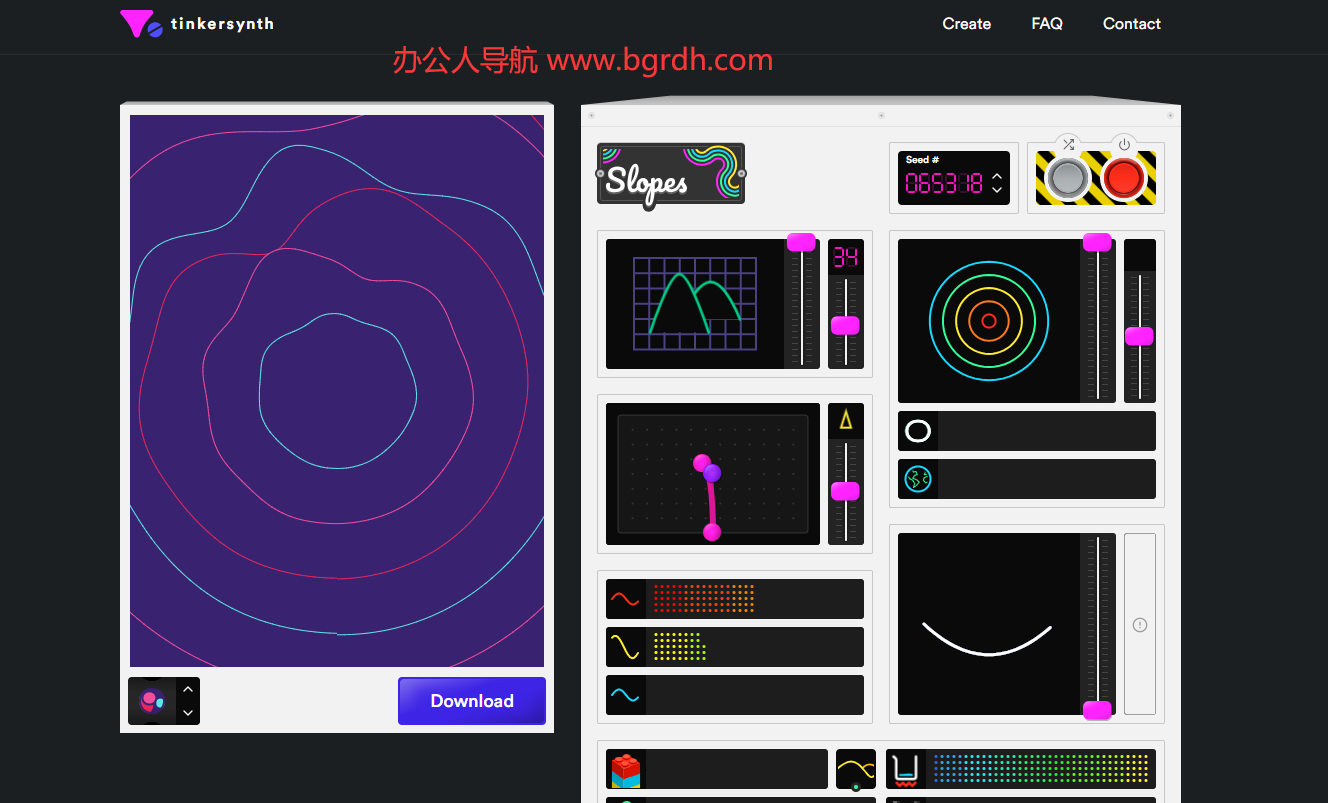Screen dimensions: 1328x803
Task: Toggle the exclamation switch beside curve display
Action: tap(1139, 625)
